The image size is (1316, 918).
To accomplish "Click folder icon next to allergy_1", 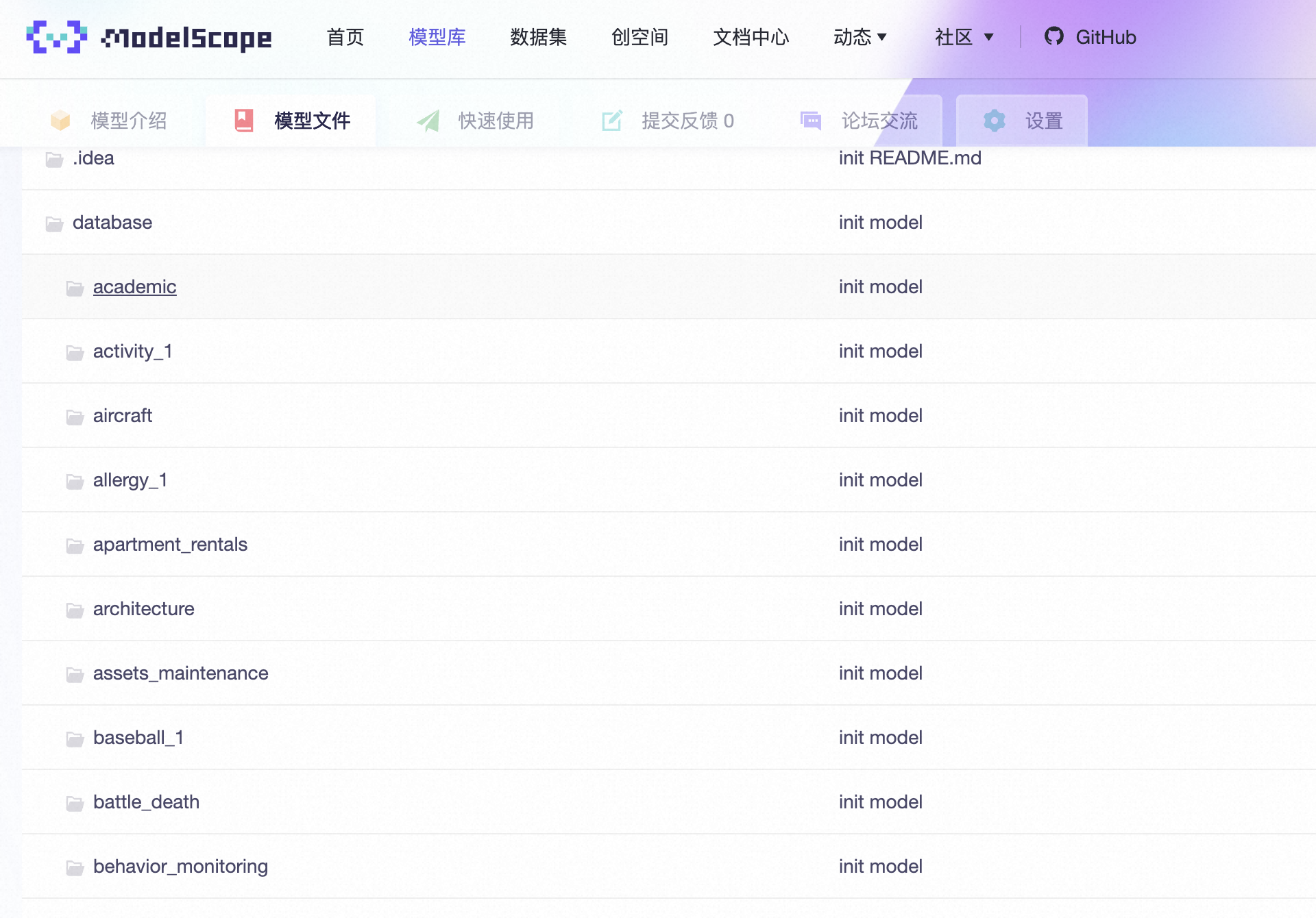I will [75, 482].
